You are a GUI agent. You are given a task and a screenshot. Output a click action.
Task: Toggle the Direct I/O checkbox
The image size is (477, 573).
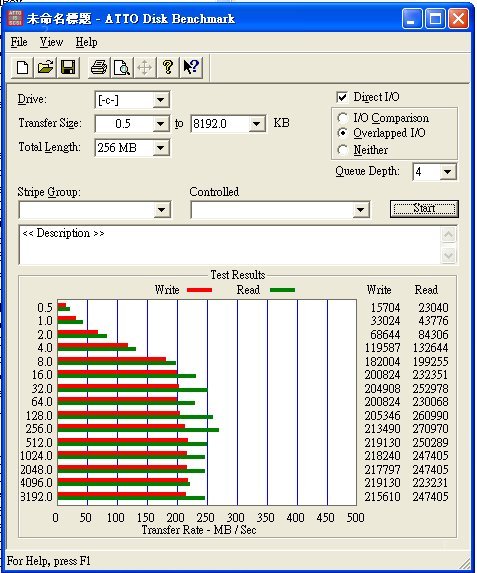pos(342,97)
